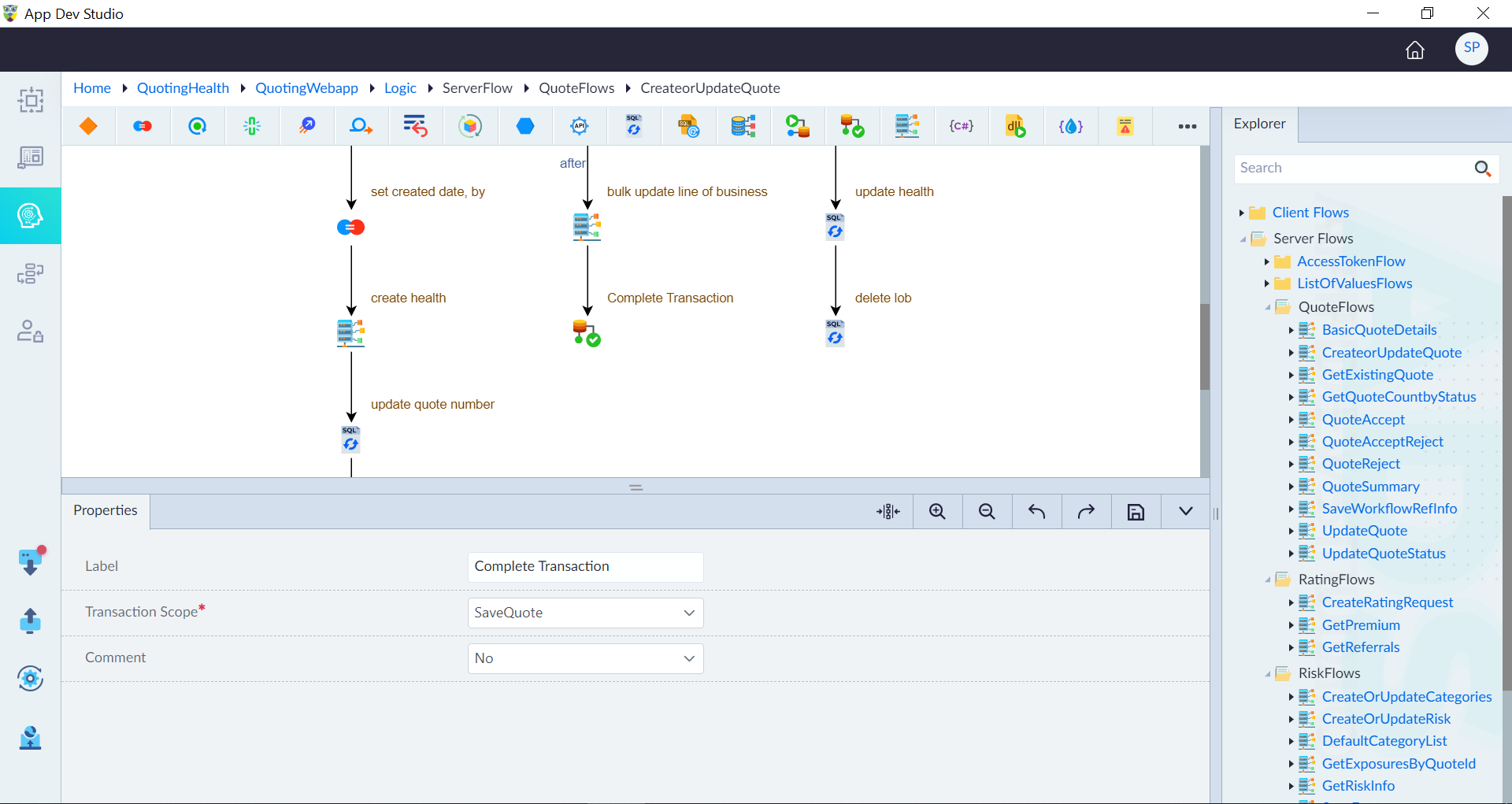Viewport: 1512px width, 804px height.
Task: Open the API call tool icon
Action: coord(580,126)
